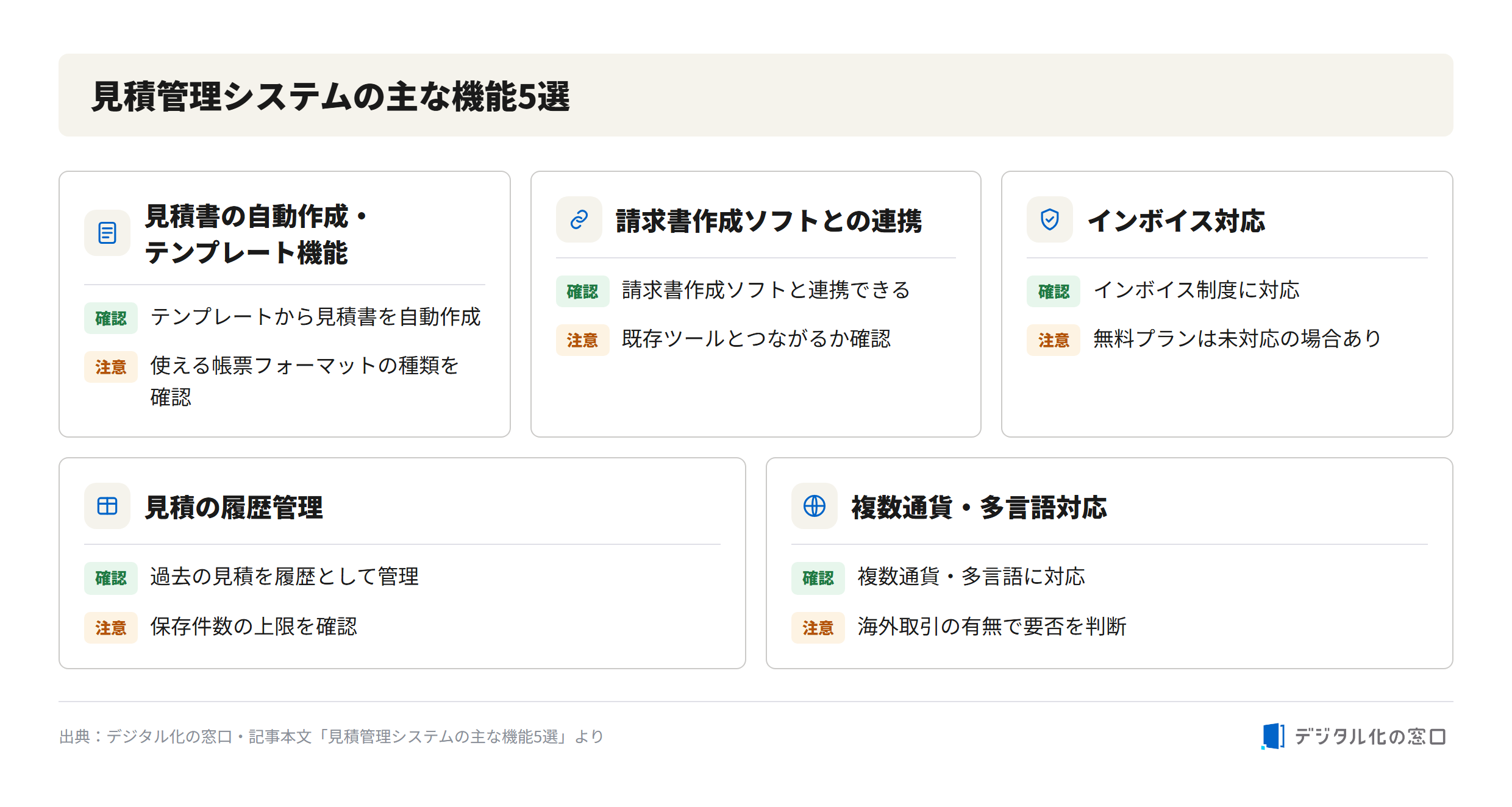Click the orange 注意 badge in the history card
Viewport: 1512px width, 807px height.
click(x=111, y=628)
